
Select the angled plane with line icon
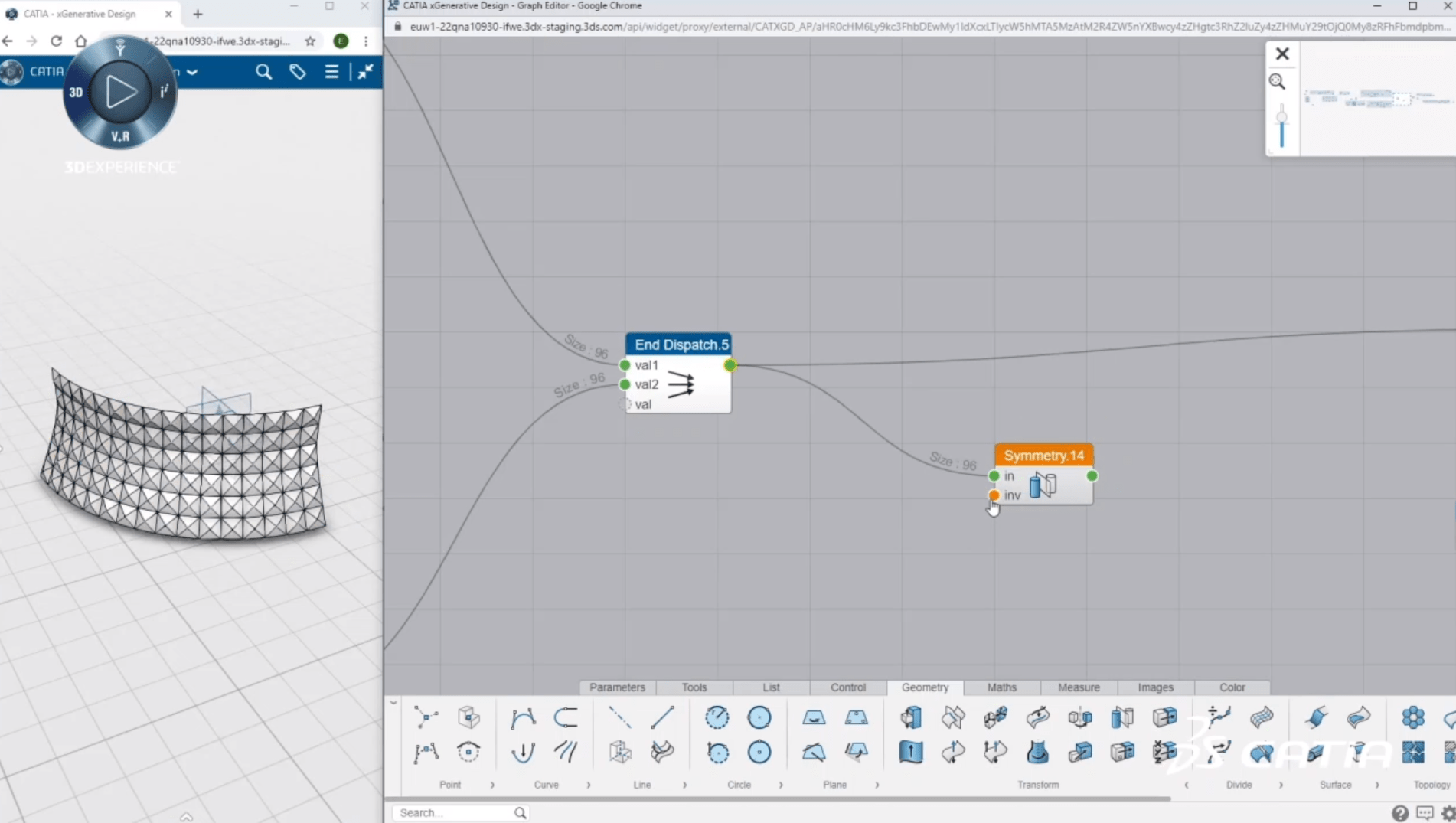pos(814,752)
